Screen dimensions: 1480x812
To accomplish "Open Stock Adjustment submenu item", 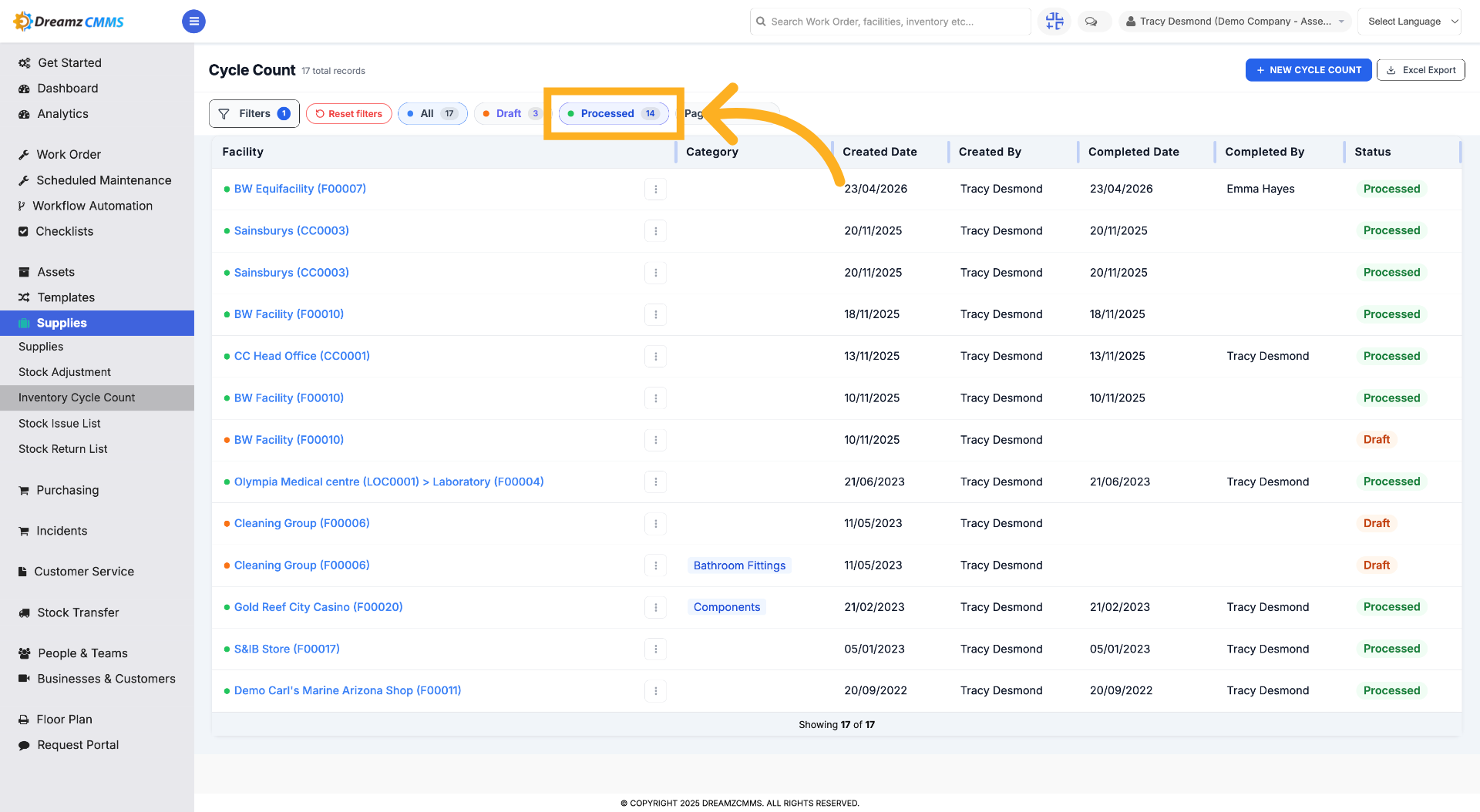I will pyautogui.click(x=65, y=372).
